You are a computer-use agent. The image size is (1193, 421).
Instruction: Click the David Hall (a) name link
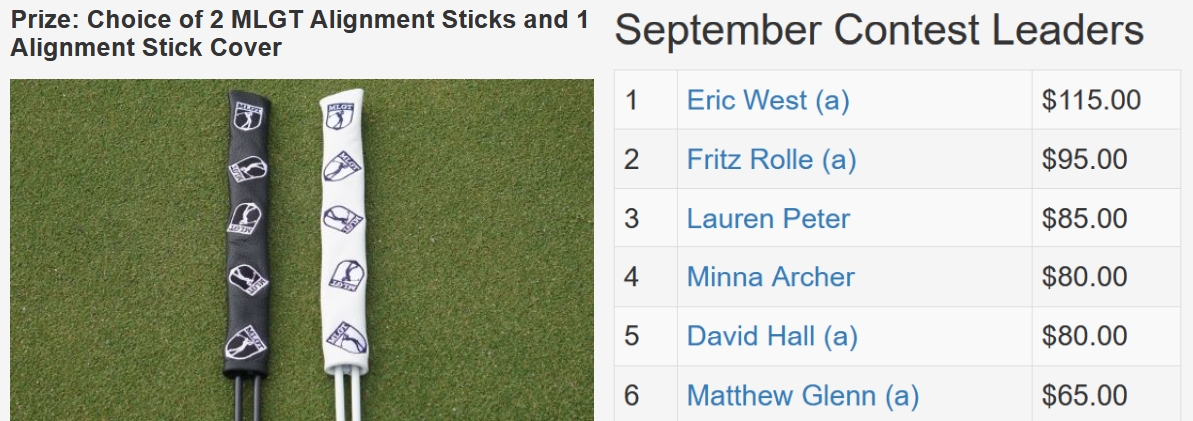coord(771,336)
